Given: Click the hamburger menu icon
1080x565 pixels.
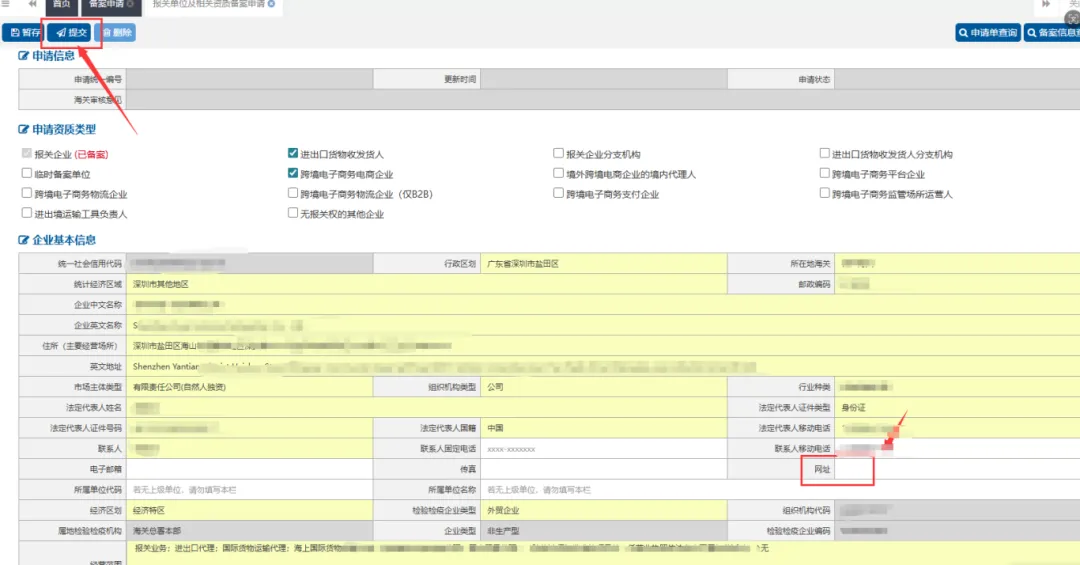Looking at the screenshot, I should pyautogui.click(x=6, y=5).
